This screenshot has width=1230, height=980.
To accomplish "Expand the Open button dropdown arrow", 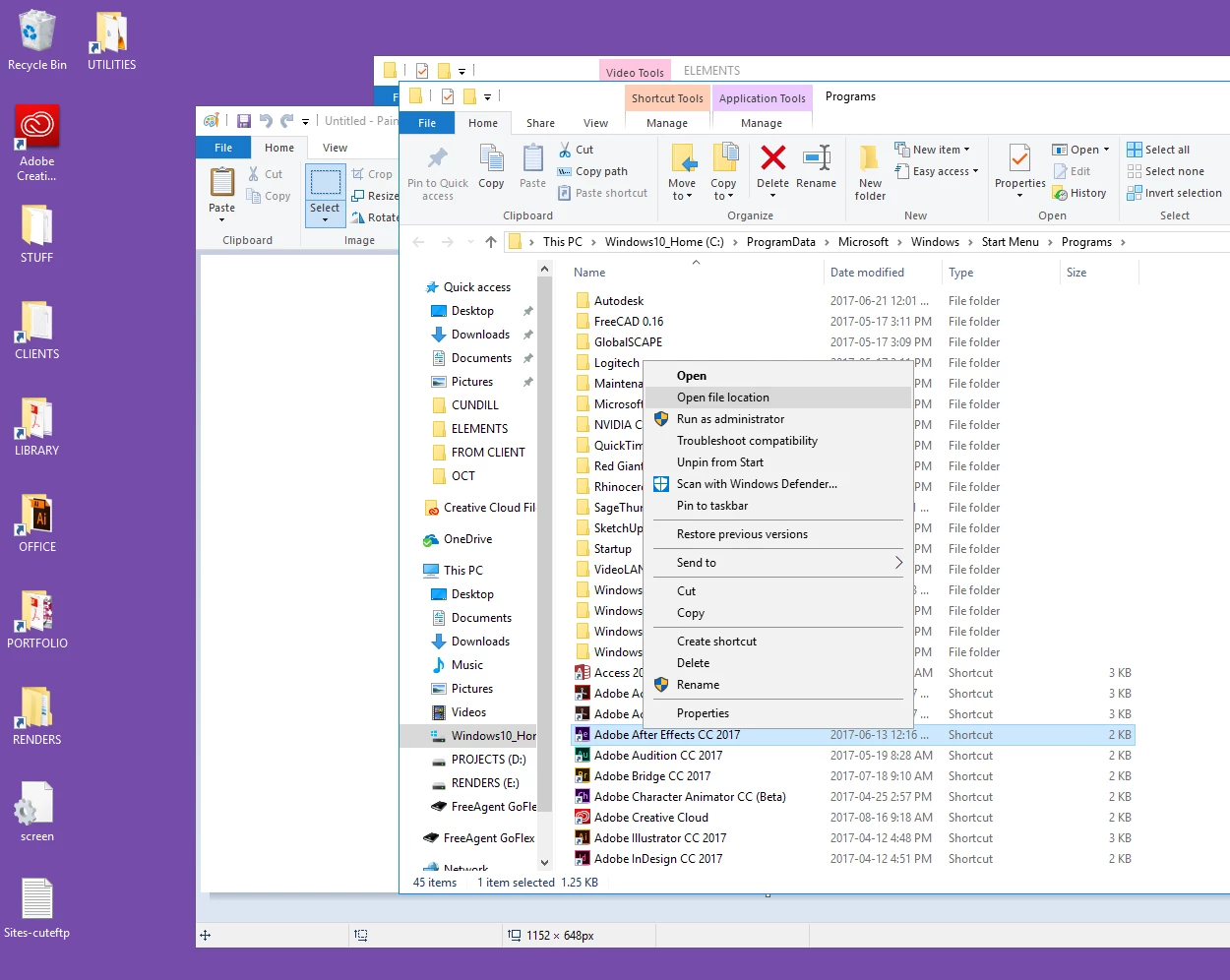I will [1106, 150].
